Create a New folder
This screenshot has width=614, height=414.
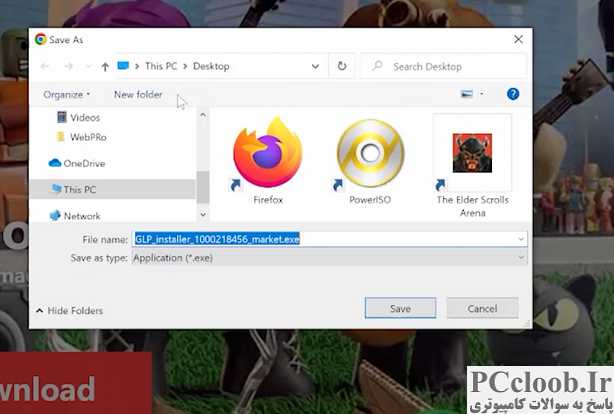[x=138, y=94]
